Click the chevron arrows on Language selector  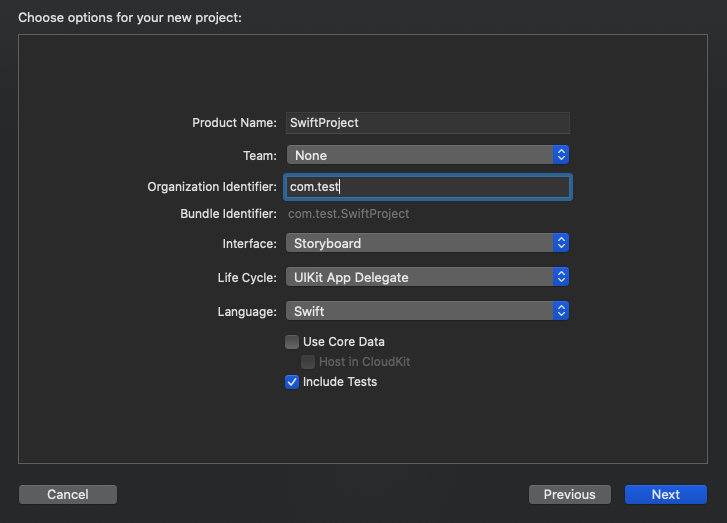click(x=562, y=311)
